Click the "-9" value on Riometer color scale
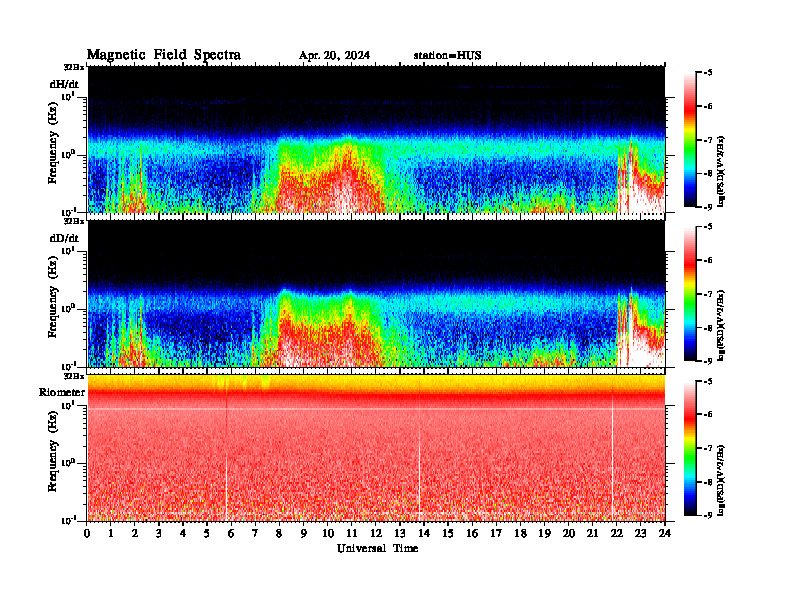792x612 pixels. point(708,516)
